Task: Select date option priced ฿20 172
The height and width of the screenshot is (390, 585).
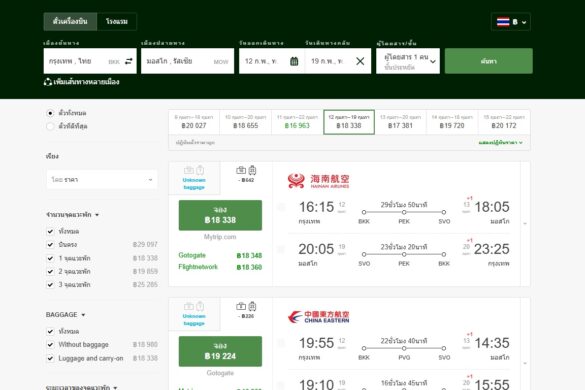Action: click(x=504, y=122)
